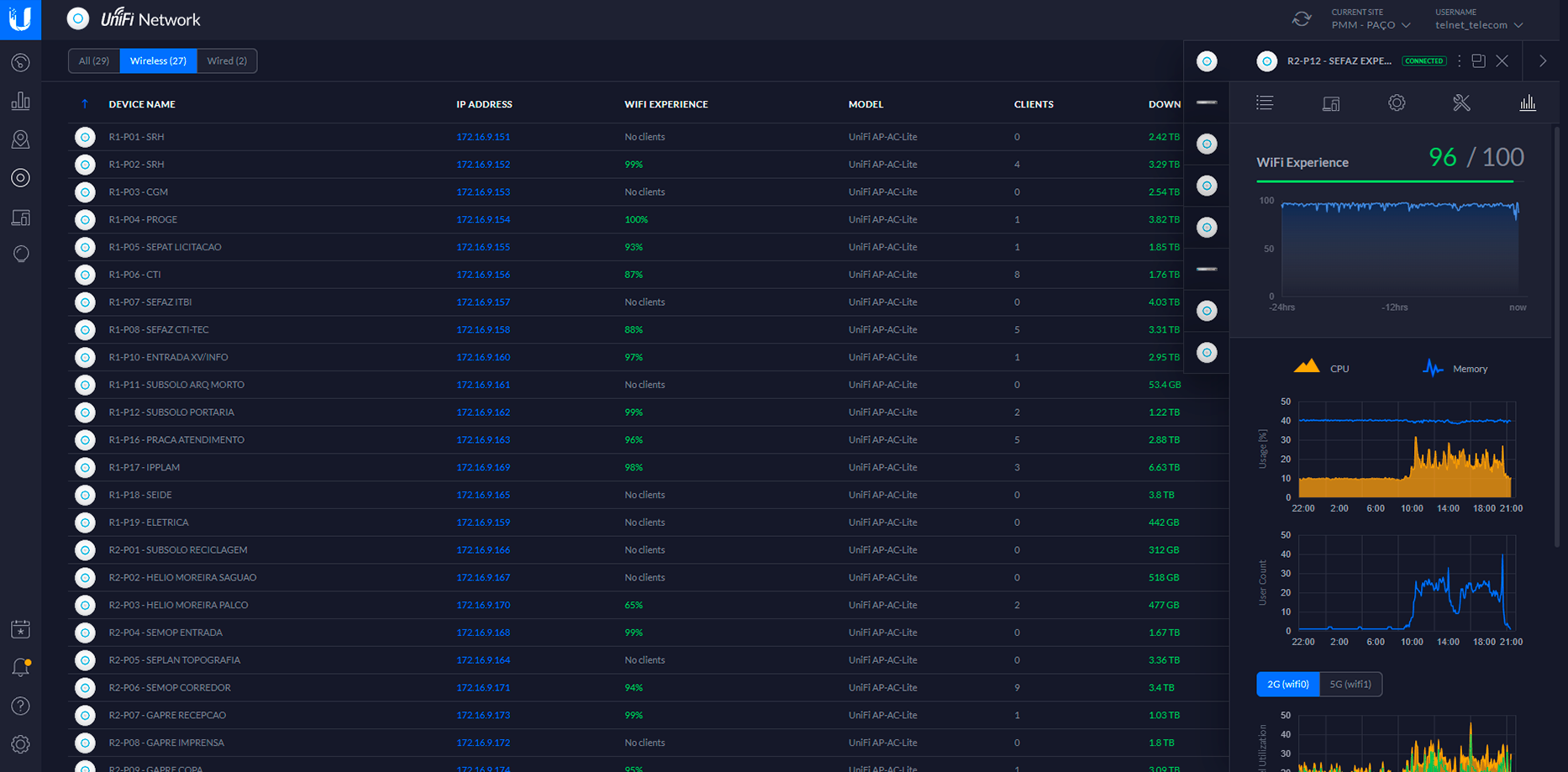Toggle the CPU series legend
Image resolution: width=1568 pixels, height=772 pixels.
click(1321, 368)
